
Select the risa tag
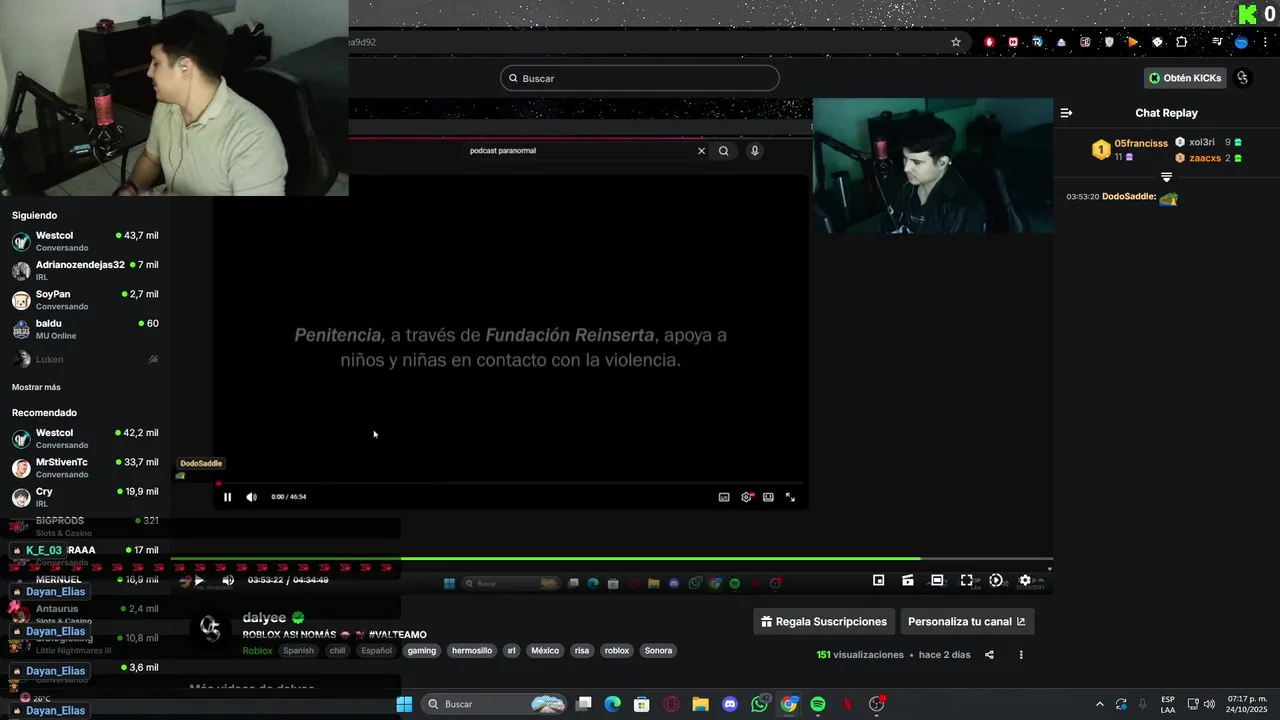click(582, 651)
